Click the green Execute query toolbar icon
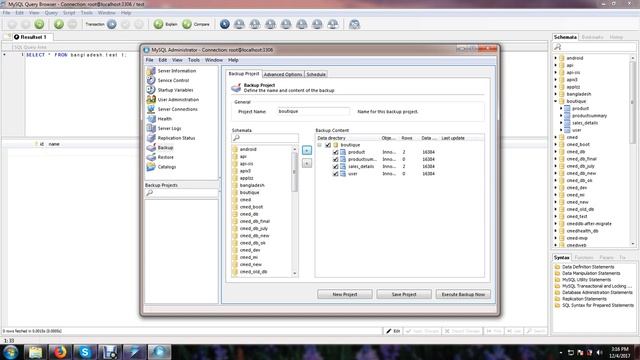This screenshot has height=360, width=640. 59,24
